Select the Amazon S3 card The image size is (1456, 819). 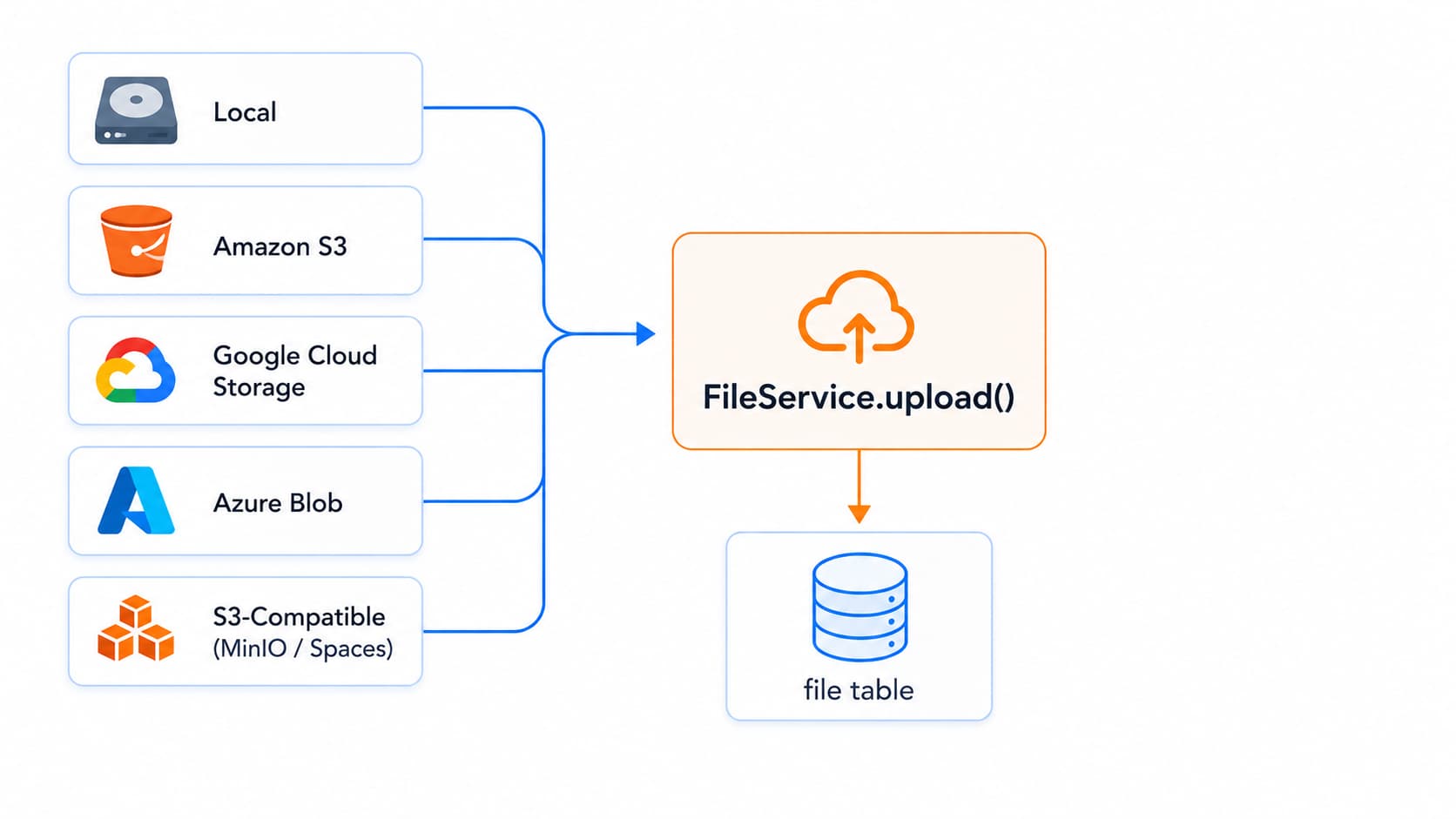click(x=246, y=240)
